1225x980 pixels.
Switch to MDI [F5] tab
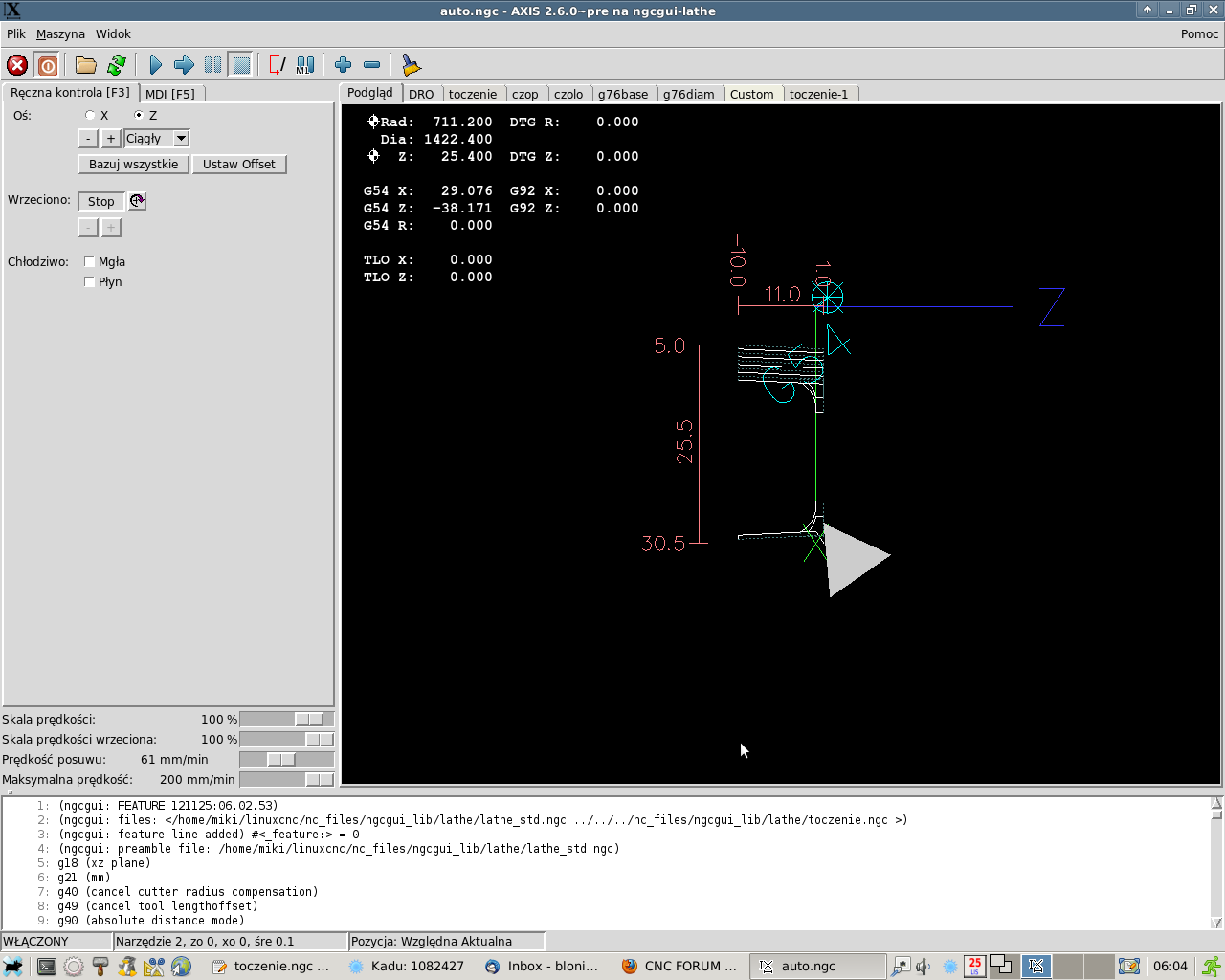pos(170,94)
